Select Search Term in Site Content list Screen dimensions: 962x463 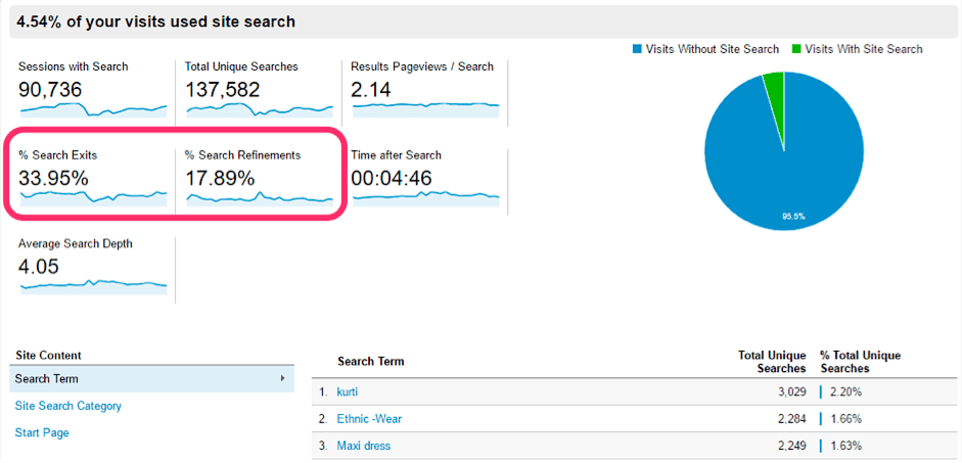47,379
